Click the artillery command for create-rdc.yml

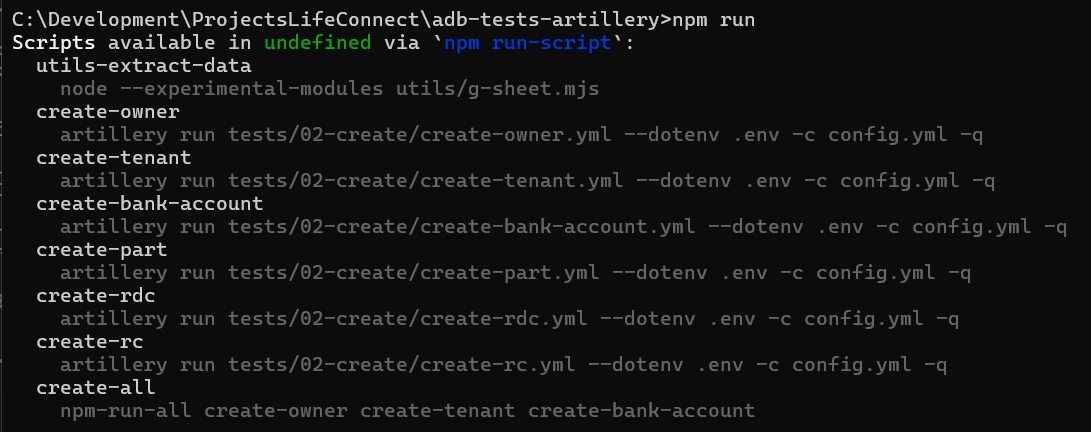(509, 319)
